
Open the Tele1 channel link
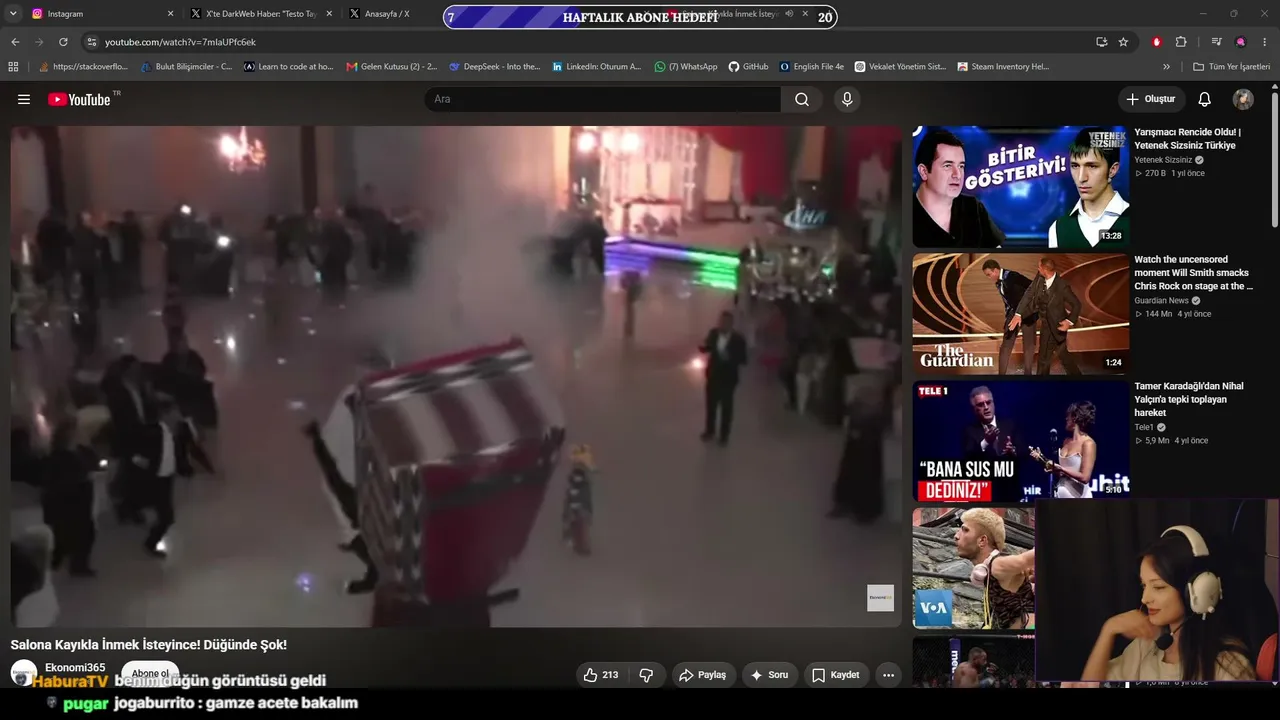1145,427
